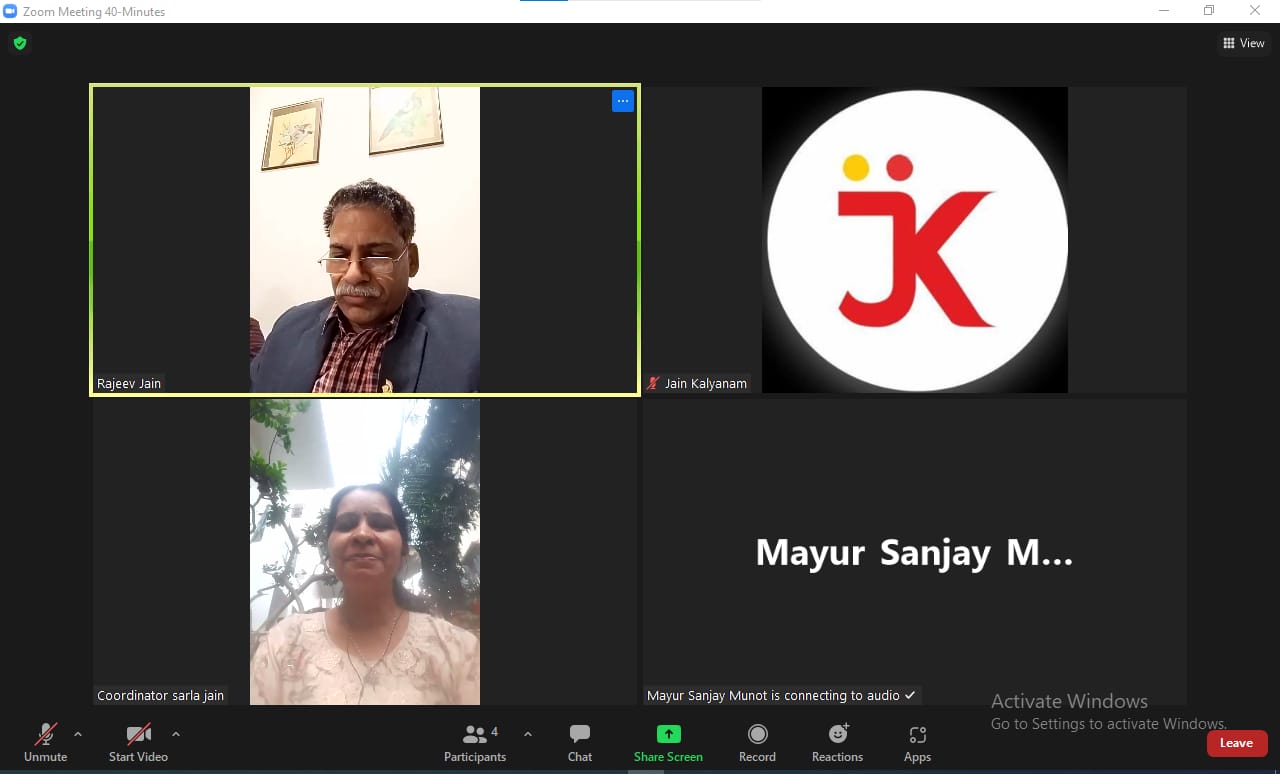Image resolution: width=1280 pixels, height=774 pixels.
Task: Click the green encryption shield icon
Action: pyautogui.click(x=19, y=43)
